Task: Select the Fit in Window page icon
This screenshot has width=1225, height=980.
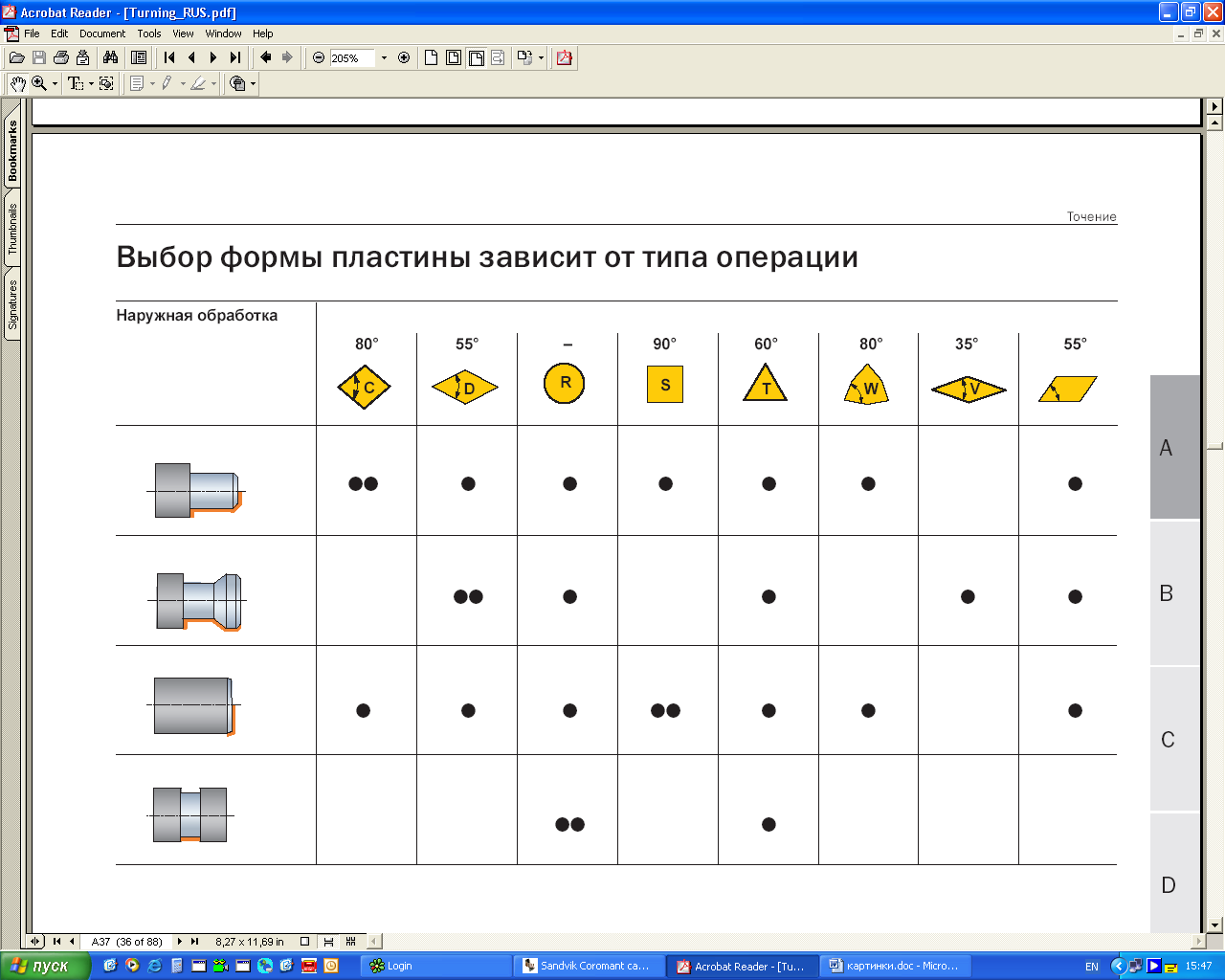Action: [454, 57]
